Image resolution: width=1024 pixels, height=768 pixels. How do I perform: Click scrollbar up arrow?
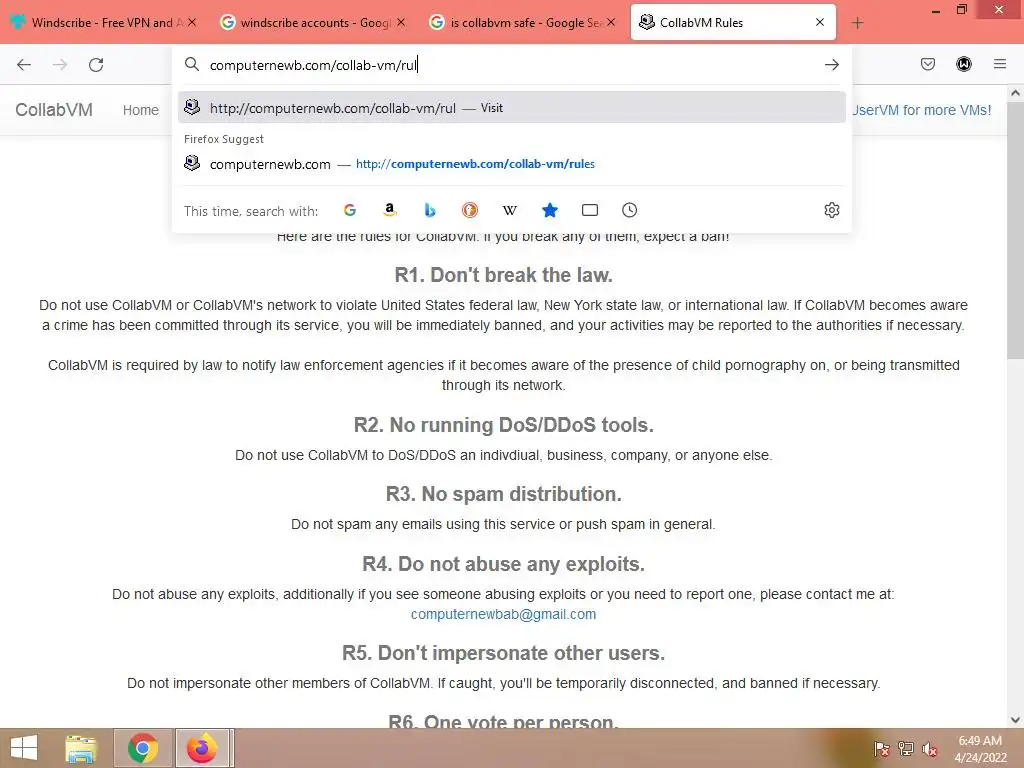(1015, 93)
